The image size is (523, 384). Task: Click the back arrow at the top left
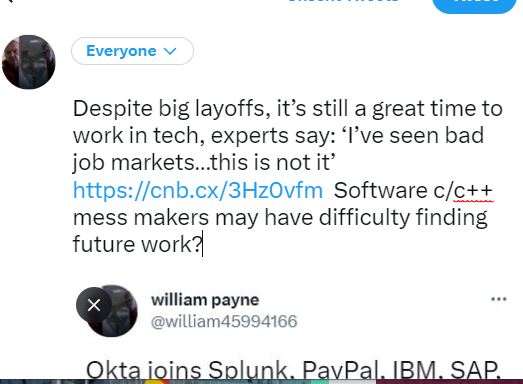(10, 1)
